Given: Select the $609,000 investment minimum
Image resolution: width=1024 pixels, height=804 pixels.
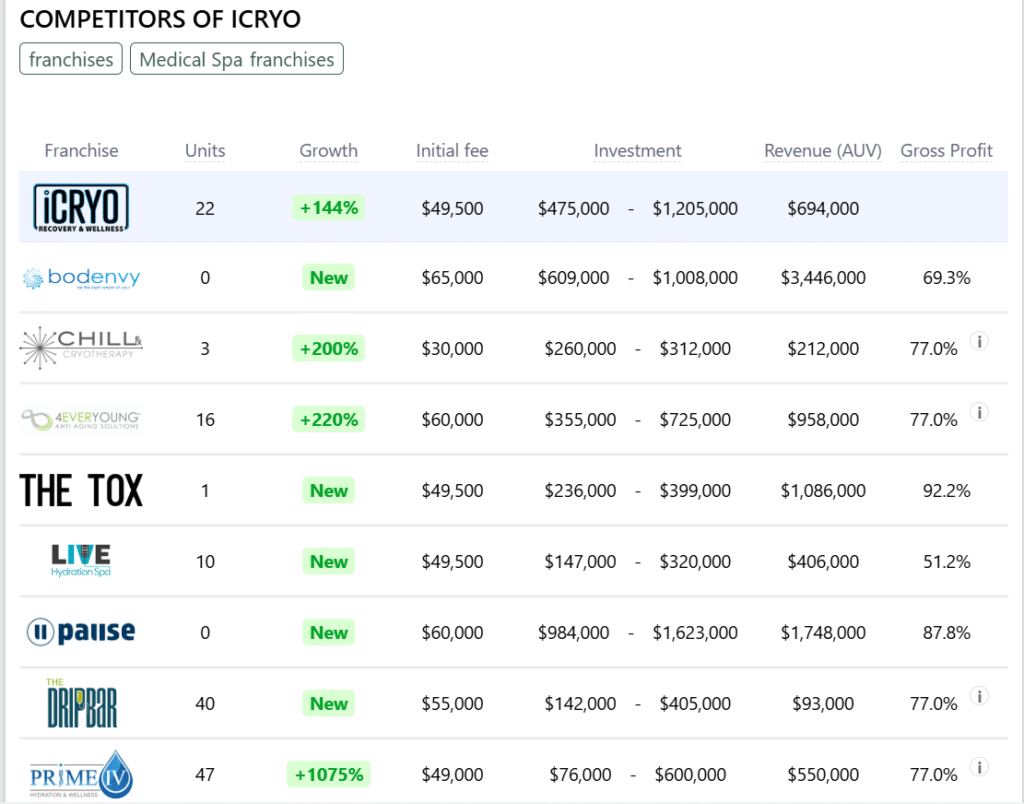Looking at the screenshot, I should coord(573,278).
